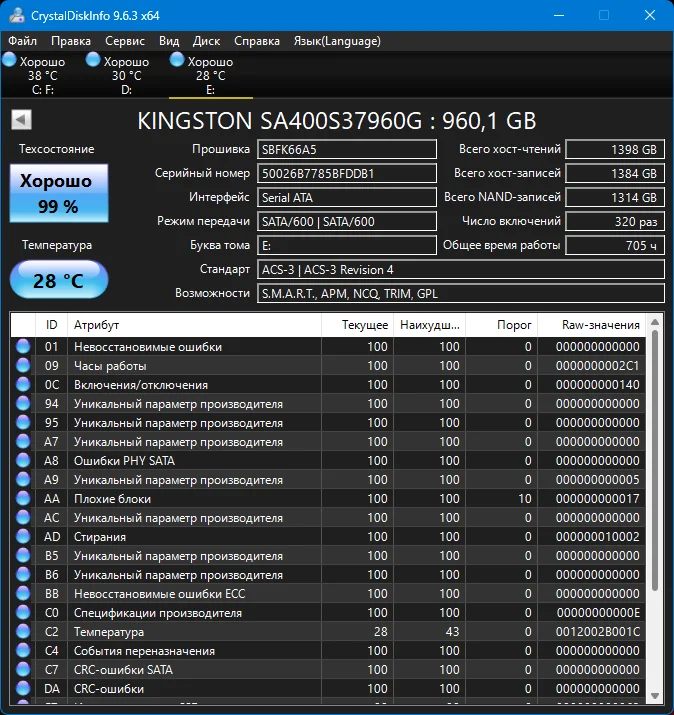
Task: Open the Язык(Language) menu
Action: click(x=337, y=41)
